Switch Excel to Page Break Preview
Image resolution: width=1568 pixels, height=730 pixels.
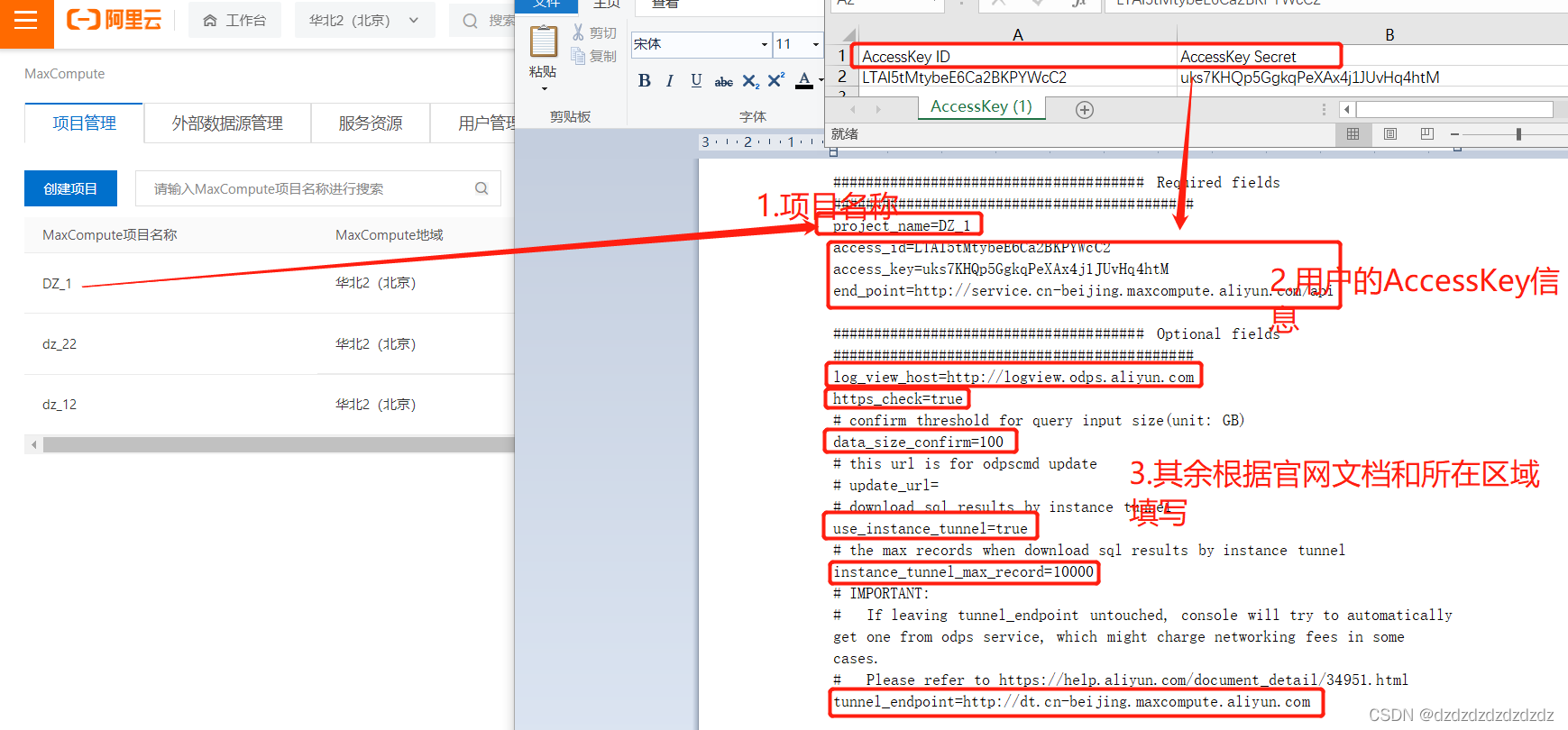click(x=1426, y=133)
